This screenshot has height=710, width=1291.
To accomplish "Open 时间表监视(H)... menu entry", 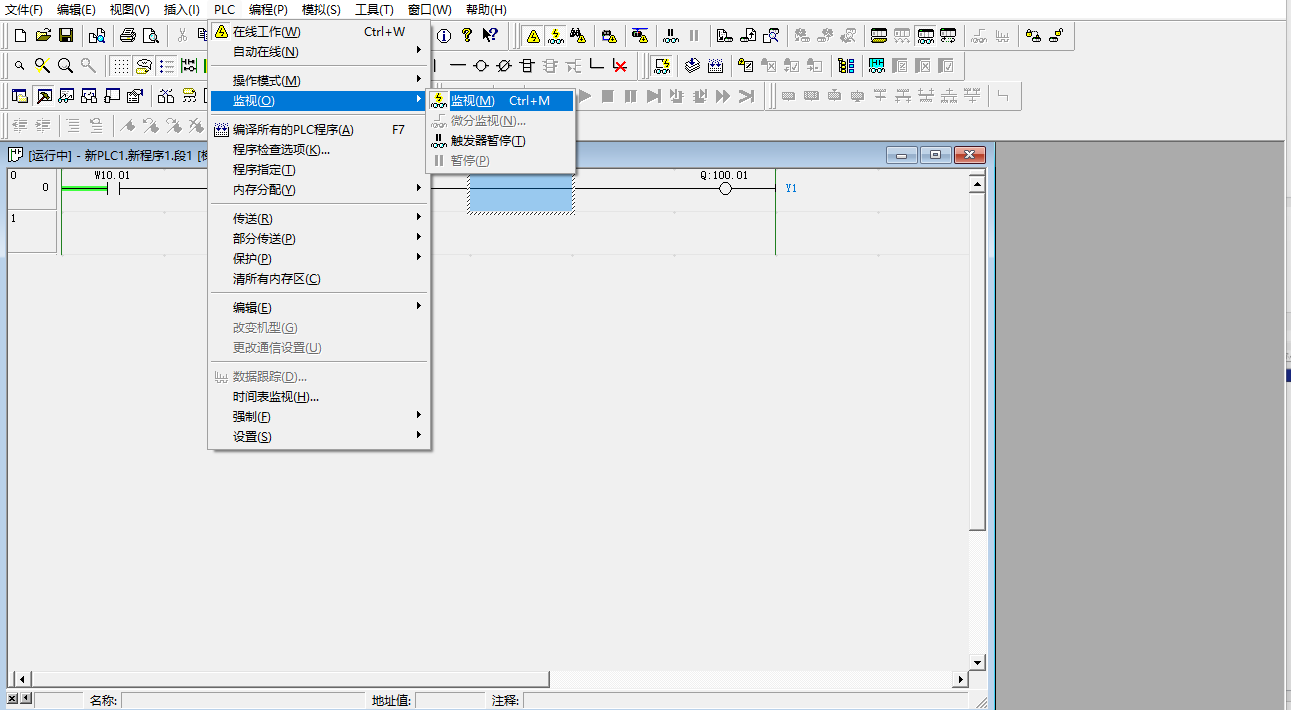I will point(319,397).
